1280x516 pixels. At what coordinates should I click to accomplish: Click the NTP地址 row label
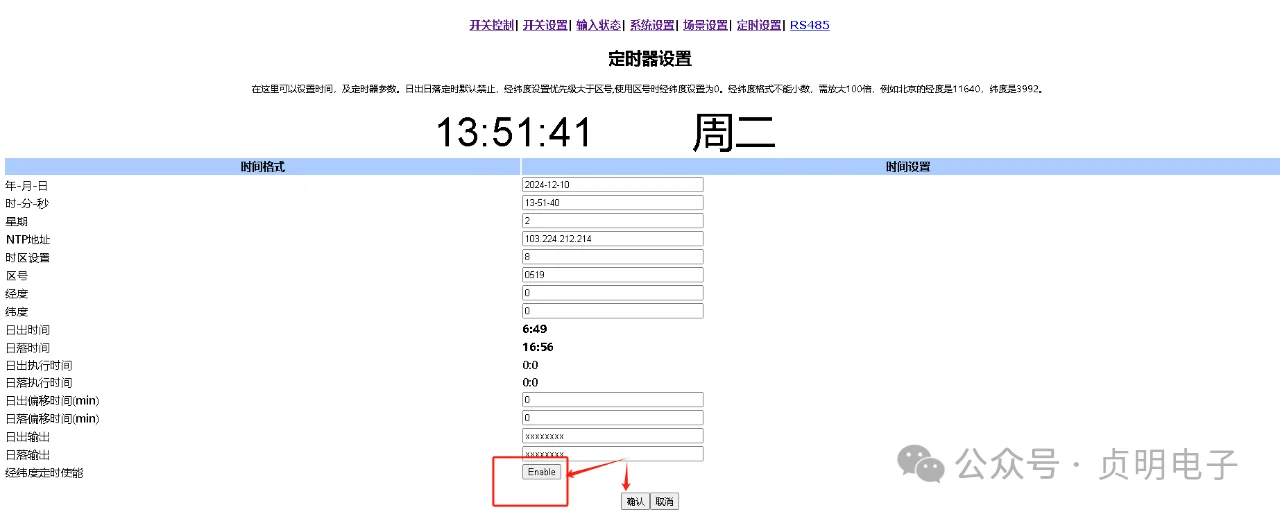pyautogui.click(x=28, y=240)
